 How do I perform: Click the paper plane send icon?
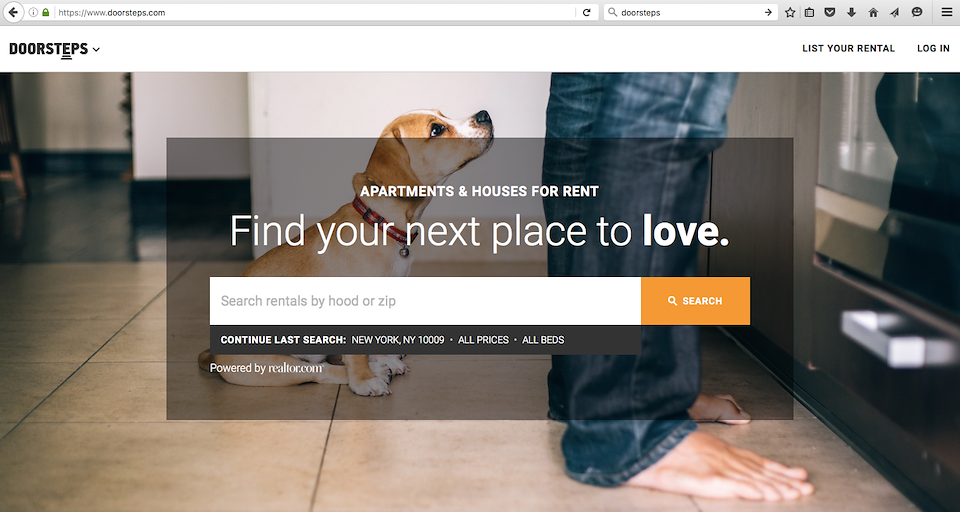click(894, 12)
